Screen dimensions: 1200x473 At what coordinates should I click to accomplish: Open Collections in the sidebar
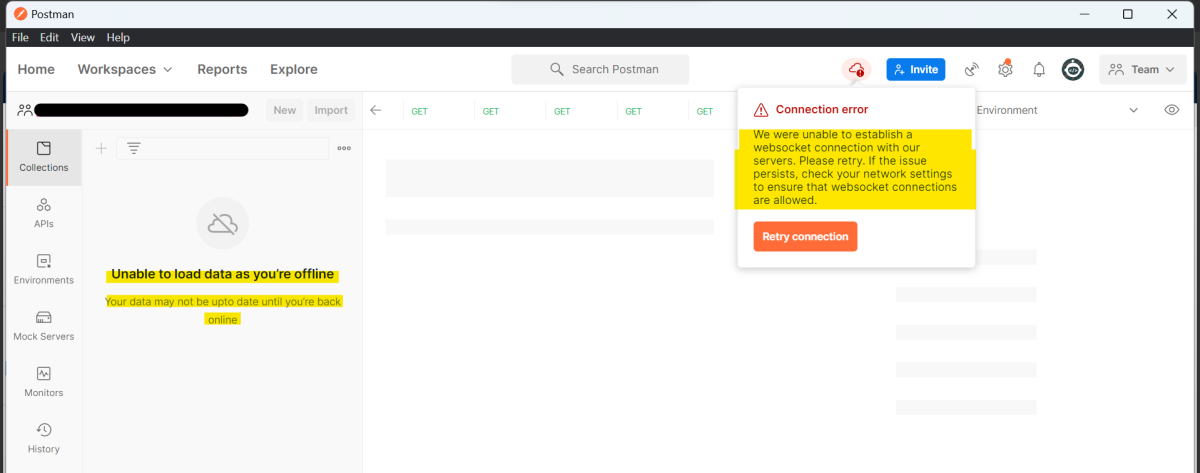point(44,157)
